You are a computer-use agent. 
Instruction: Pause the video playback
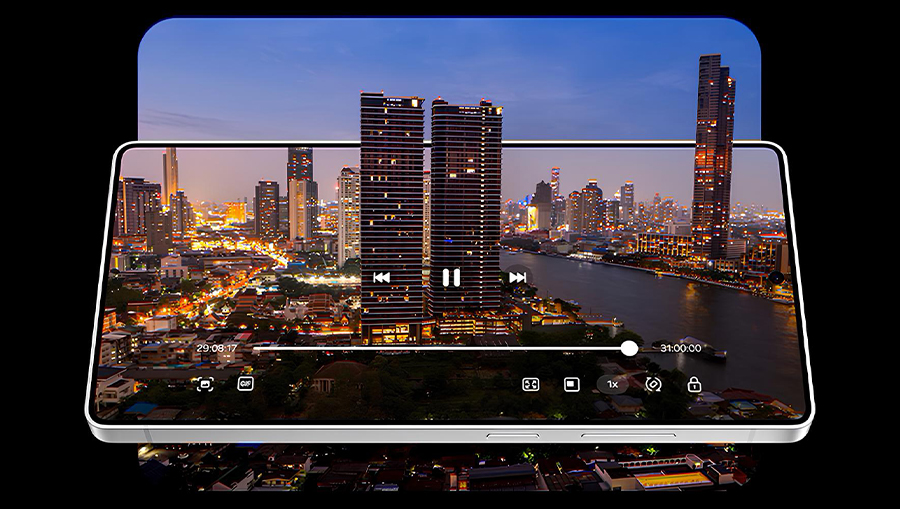451,278
